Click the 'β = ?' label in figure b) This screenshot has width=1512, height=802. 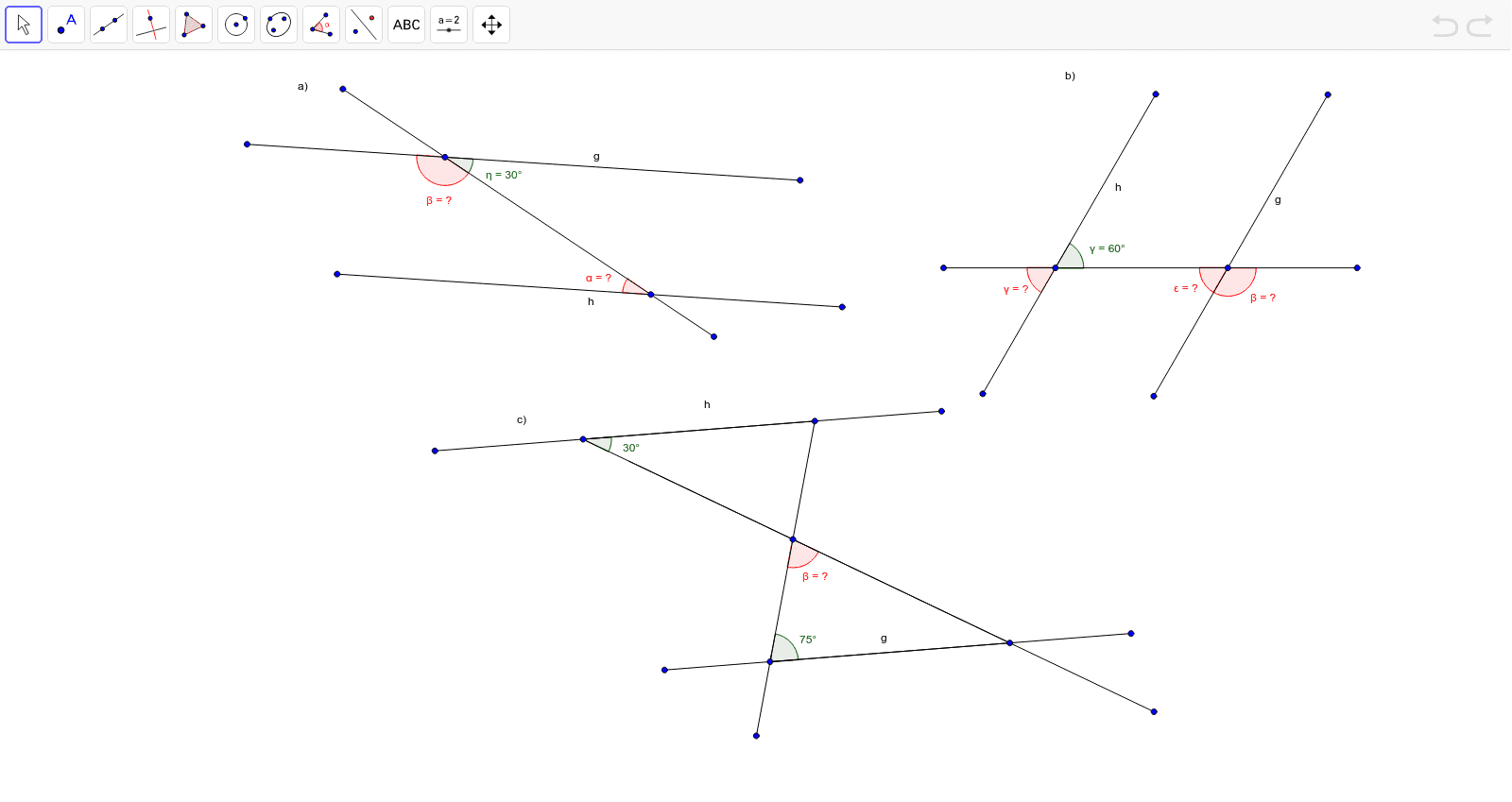pyautogui.click(x=1263, y=298)
